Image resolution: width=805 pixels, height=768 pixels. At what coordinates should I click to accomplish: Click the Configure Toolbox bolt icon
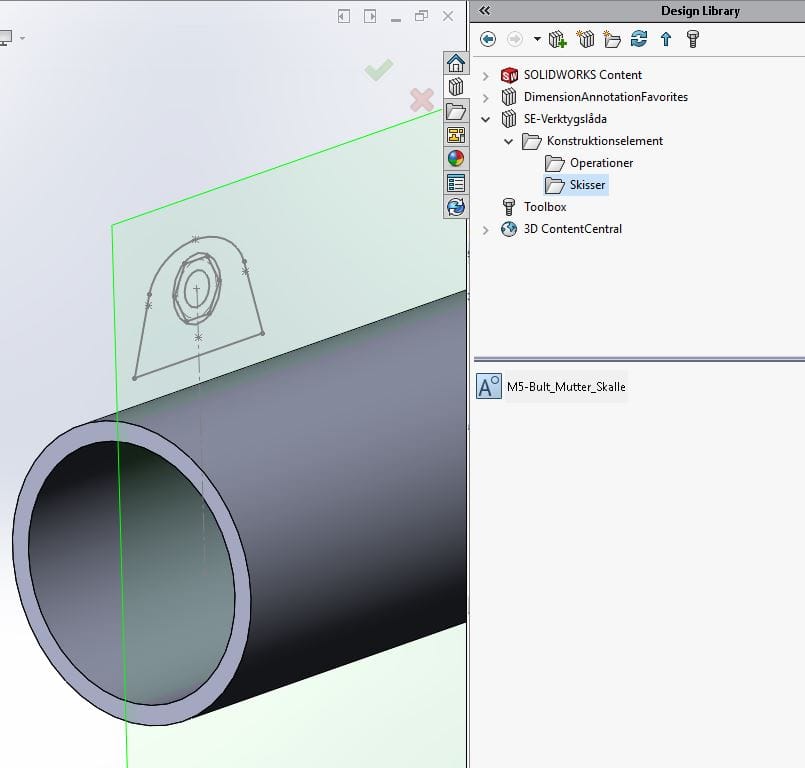692,39
